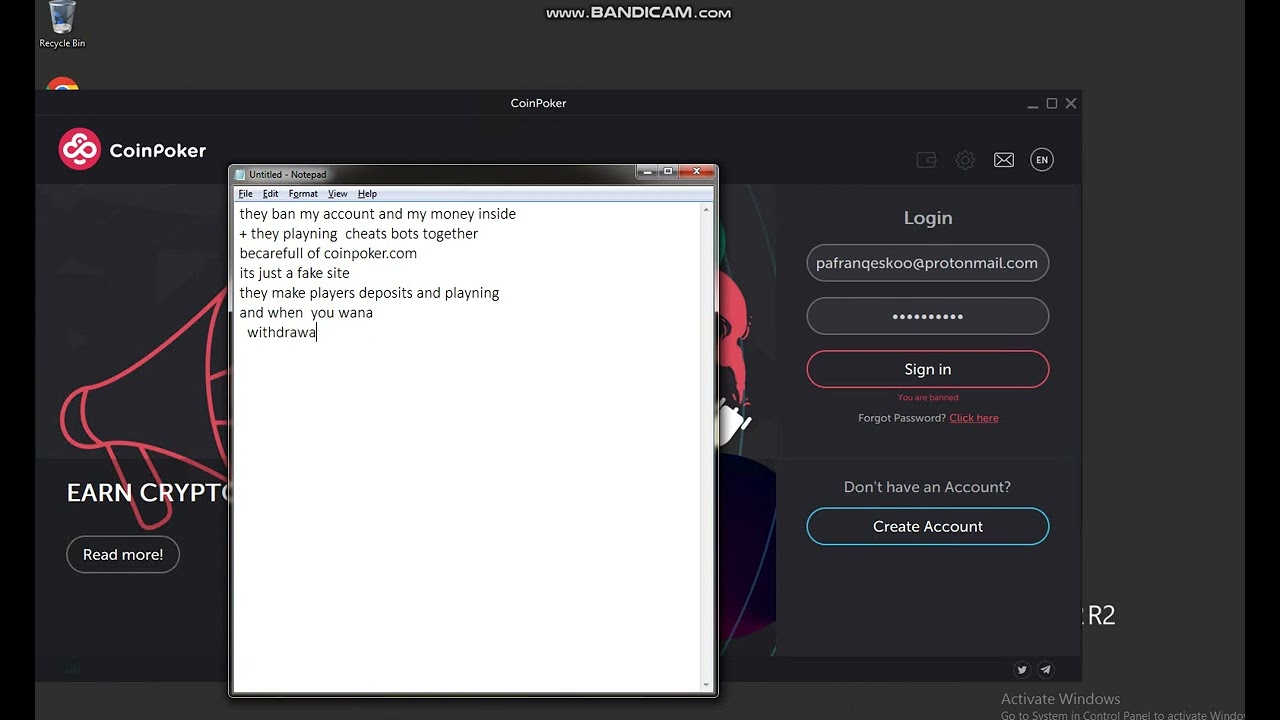Click the Sign in button
Viewport: 1280px width, 720px height.
tap(928, 369)
